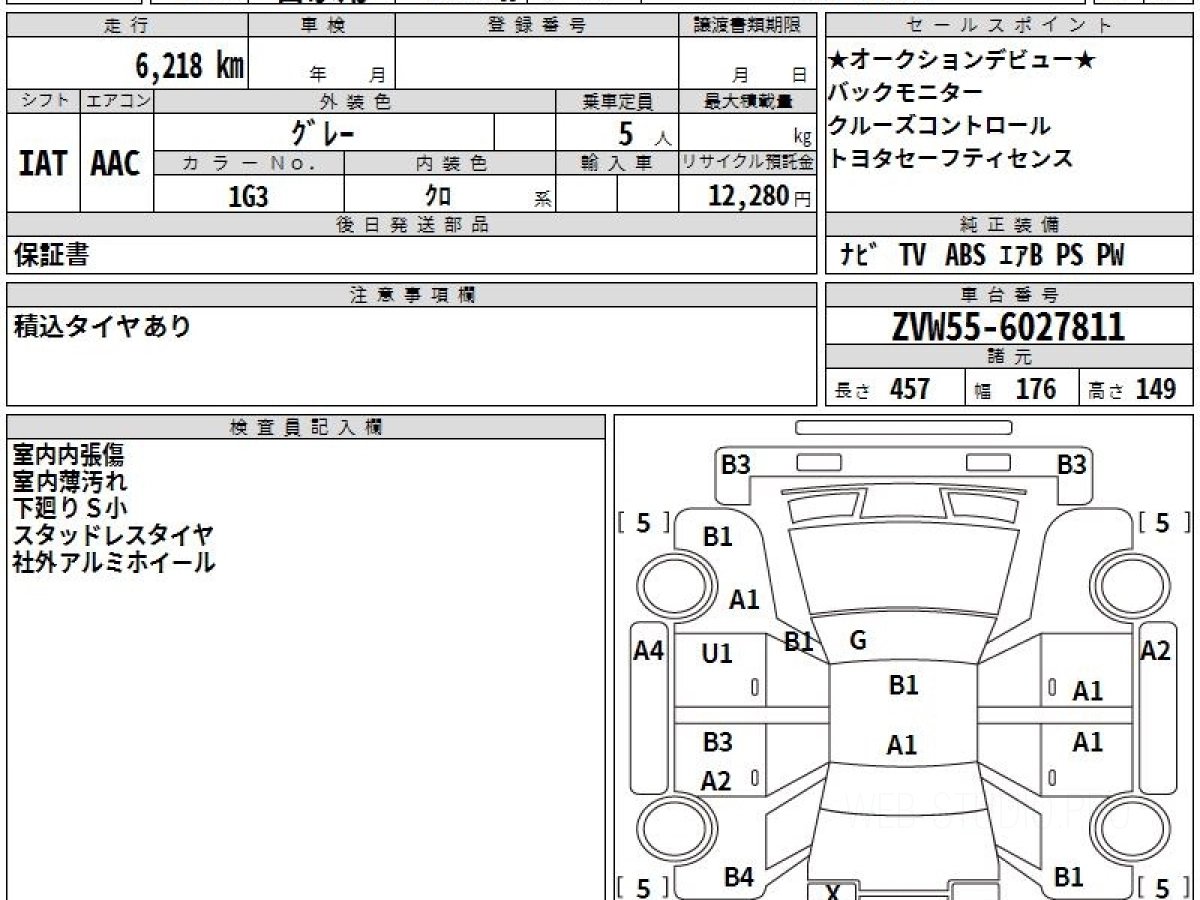The image size is (1200, 900).
Task: Select the 登録番号 header
Action: click(x=537, y=26)
